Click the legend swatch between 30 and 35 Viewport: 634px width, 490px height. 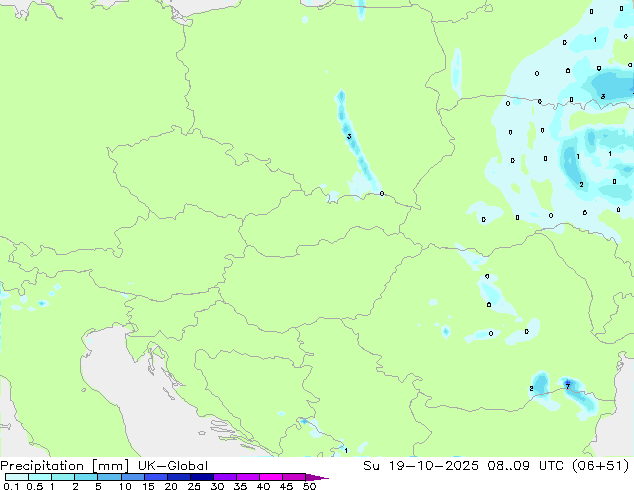224,477
